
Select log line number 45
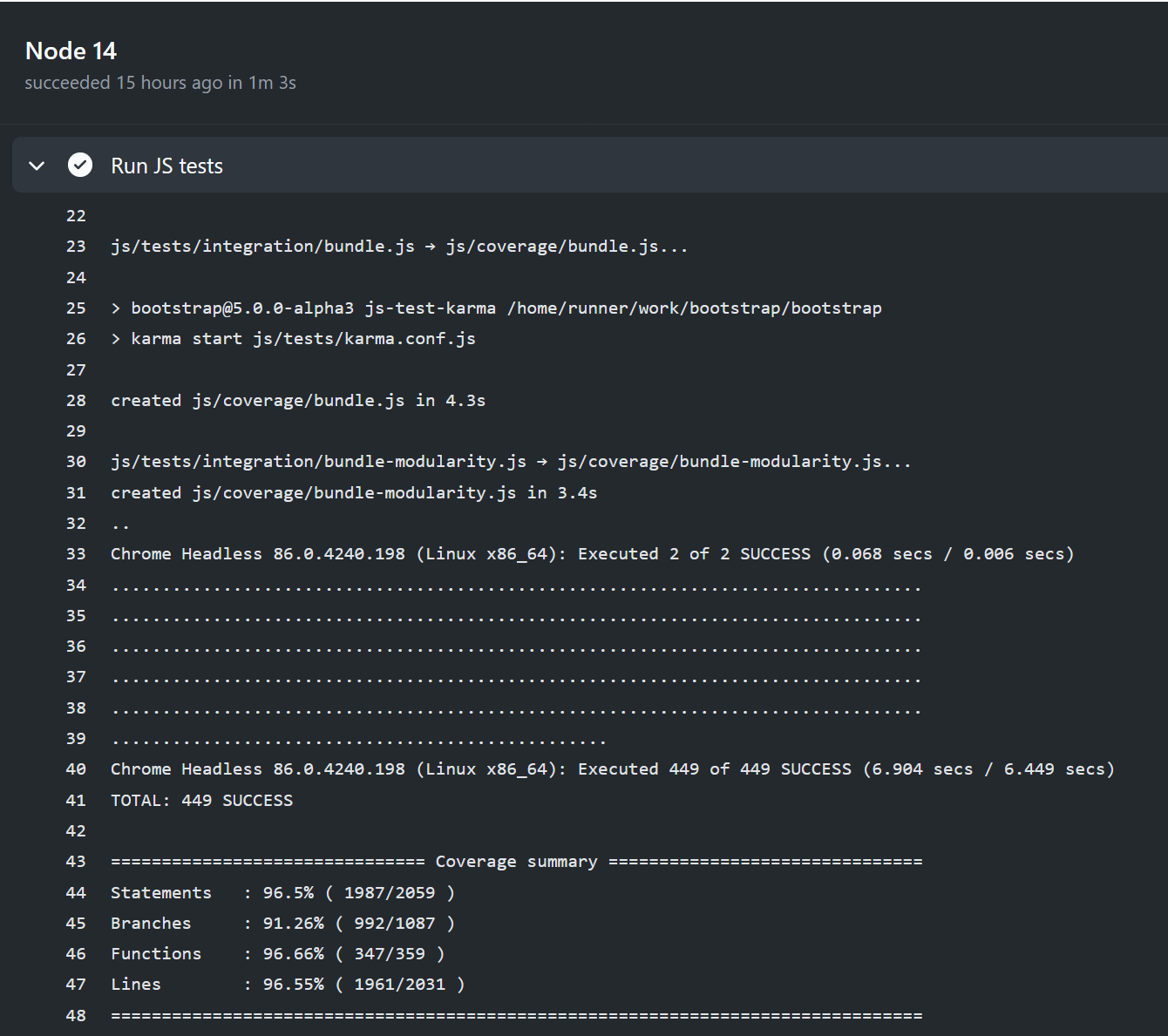coord(76,923)
